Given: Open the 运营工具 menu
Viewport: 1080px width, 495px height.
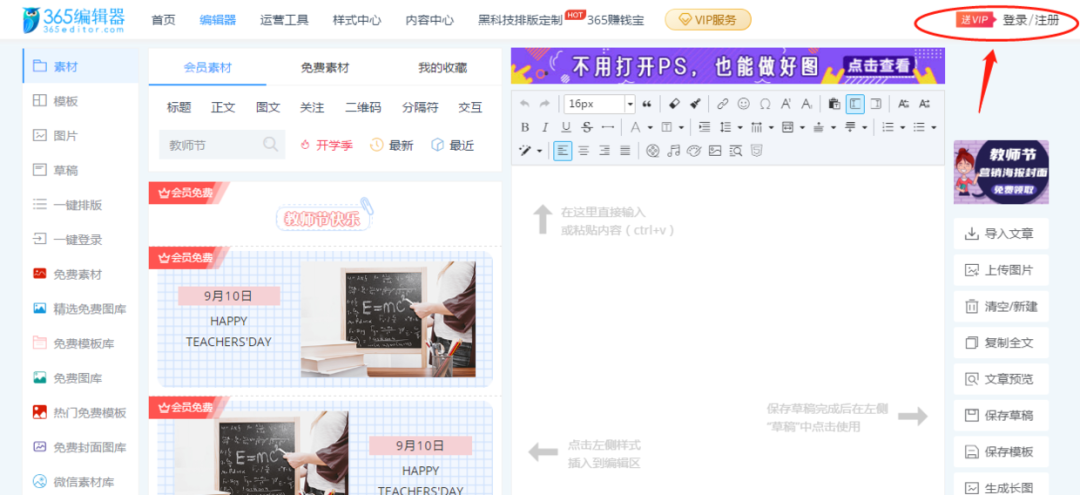Looking at the screenshot, I should [284, 20].
